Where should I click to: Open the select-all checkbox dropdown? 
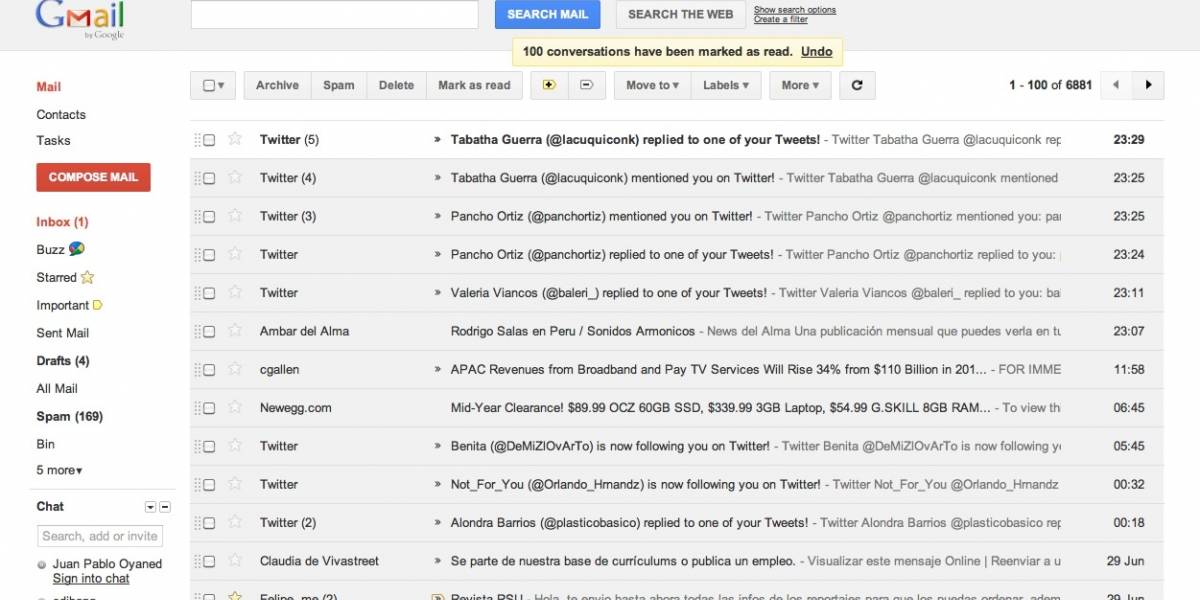[x=213, y=85]
